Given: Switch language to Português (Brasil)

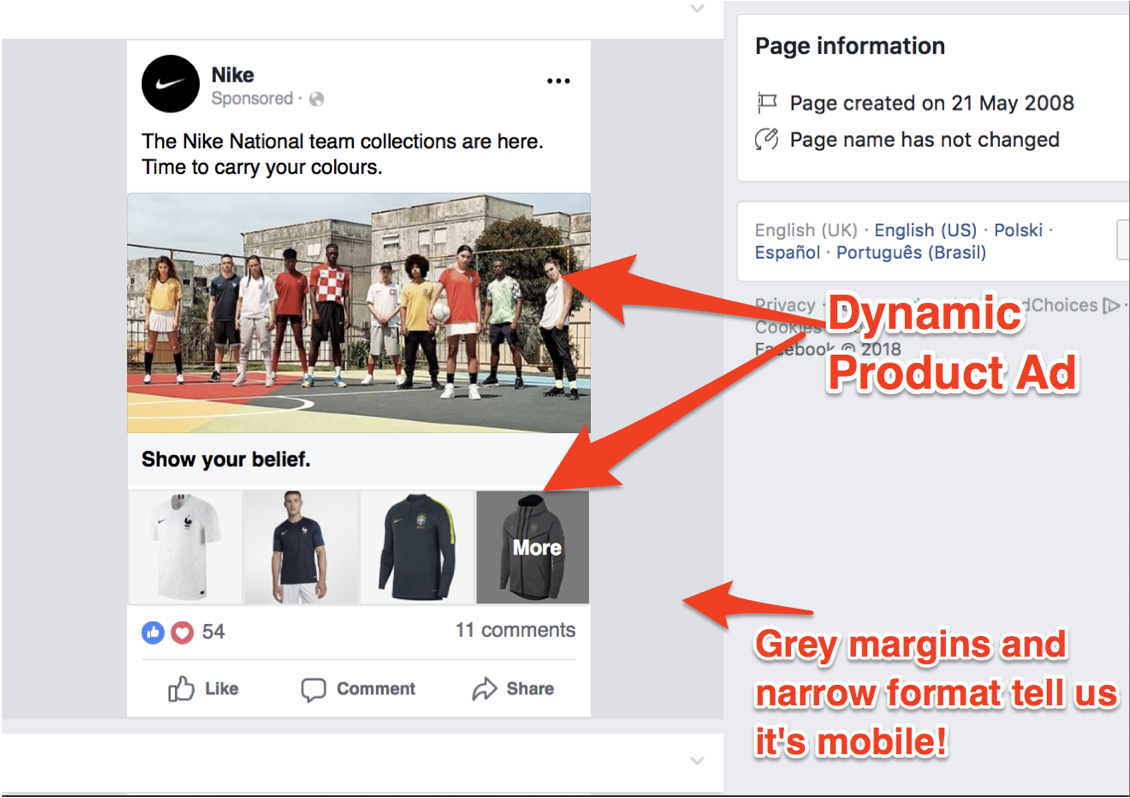Looking at the screenshot, I should coord(911,252).
